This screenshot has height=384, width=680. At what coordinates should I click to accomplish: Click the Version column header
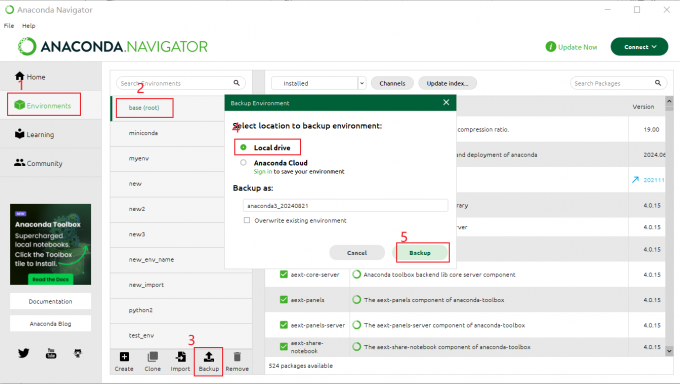point(643,106)
